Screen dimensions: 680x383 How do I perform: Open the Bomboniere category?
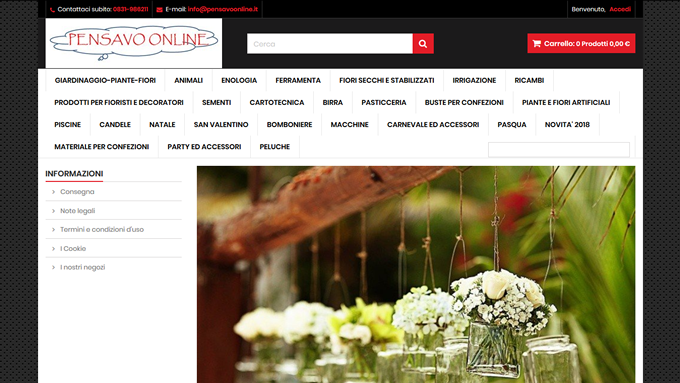[x=289, y=124]
